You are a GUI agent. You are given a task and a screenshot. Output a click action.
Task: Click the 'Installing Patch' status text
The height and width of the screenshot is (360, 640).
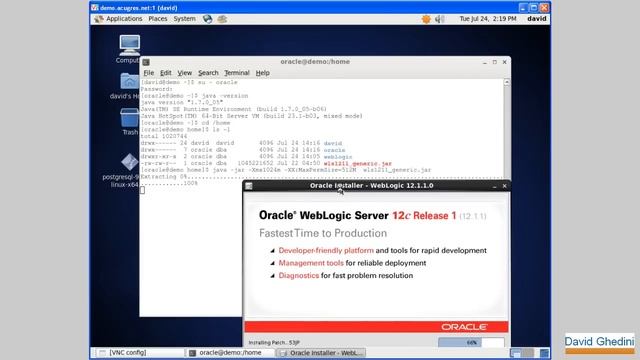tap(274, 343)
